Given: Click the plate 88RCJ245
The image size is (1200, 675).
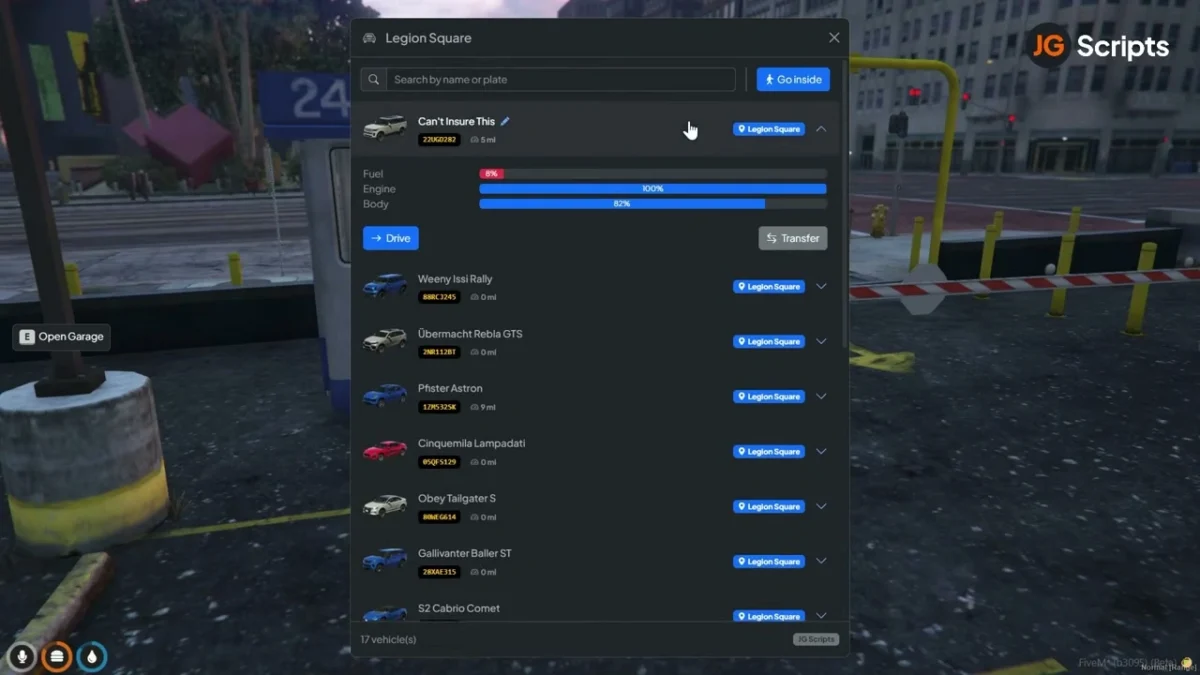Looking at the screenshot, I should coord(440,297).
